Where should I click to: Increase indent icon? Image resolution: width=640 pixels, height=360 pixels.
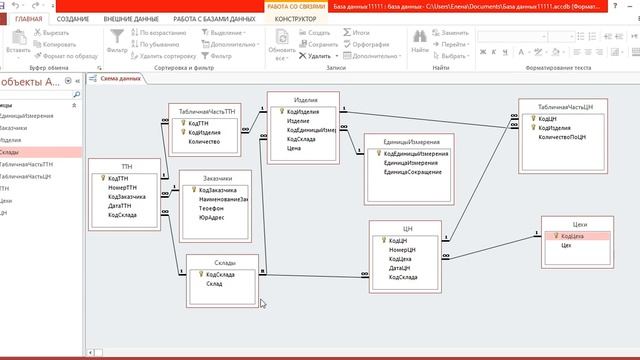(x=619, y=36)
